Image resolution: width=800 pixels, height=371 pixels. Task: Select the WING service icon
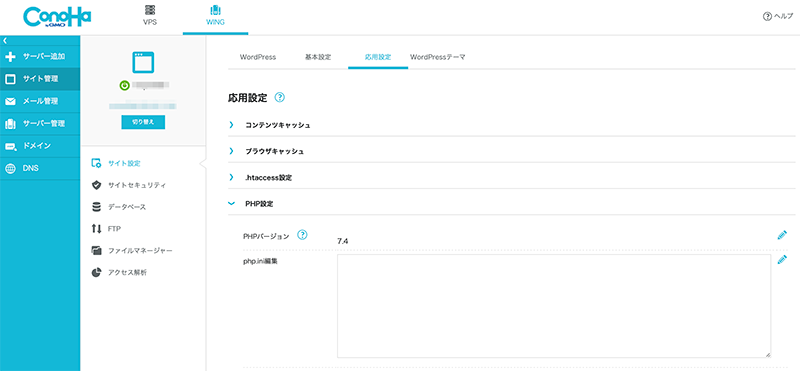215,10
